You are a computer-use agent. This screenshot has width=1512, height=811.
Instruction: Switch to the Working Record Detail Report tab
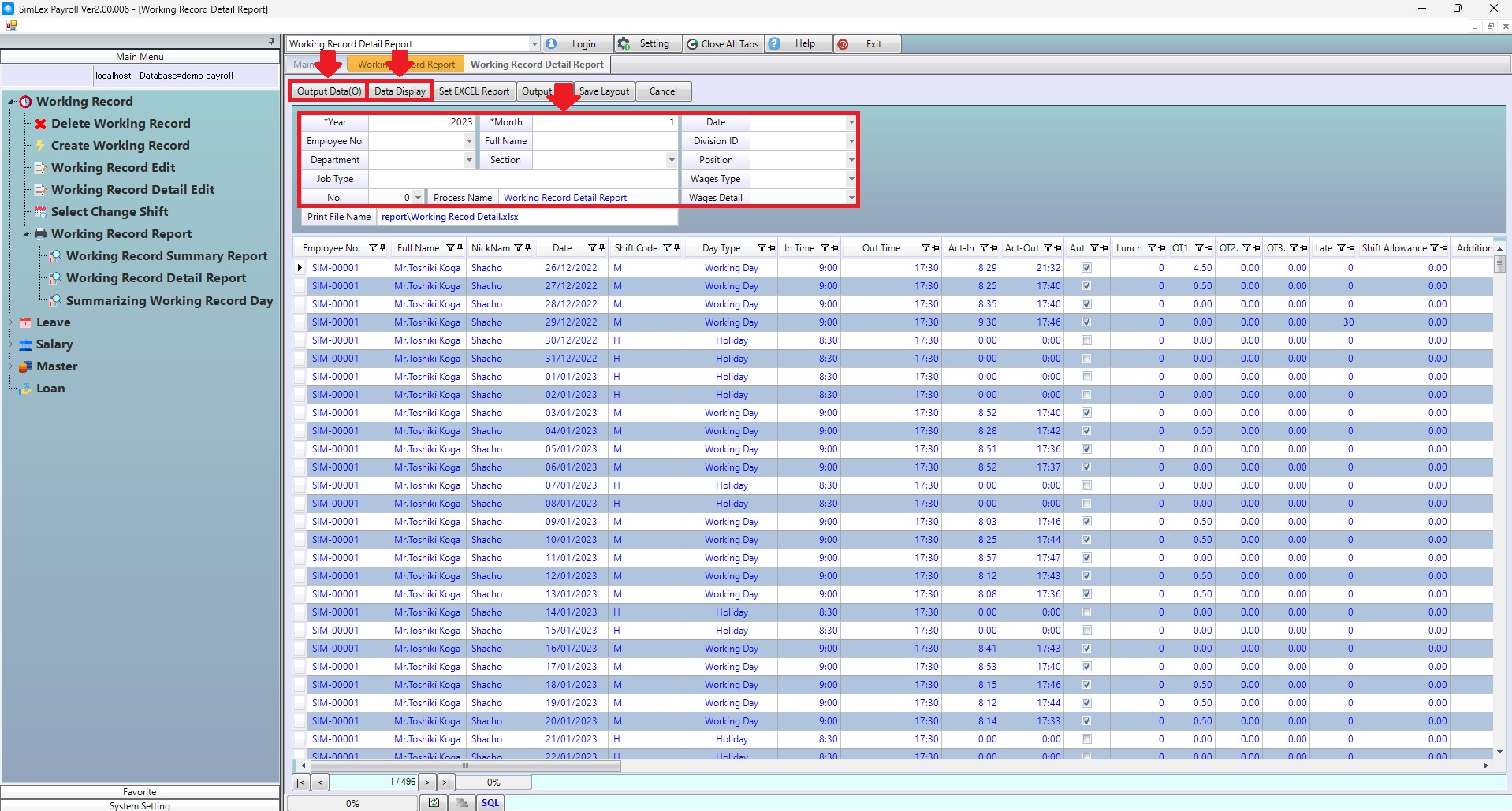[537, 65]
